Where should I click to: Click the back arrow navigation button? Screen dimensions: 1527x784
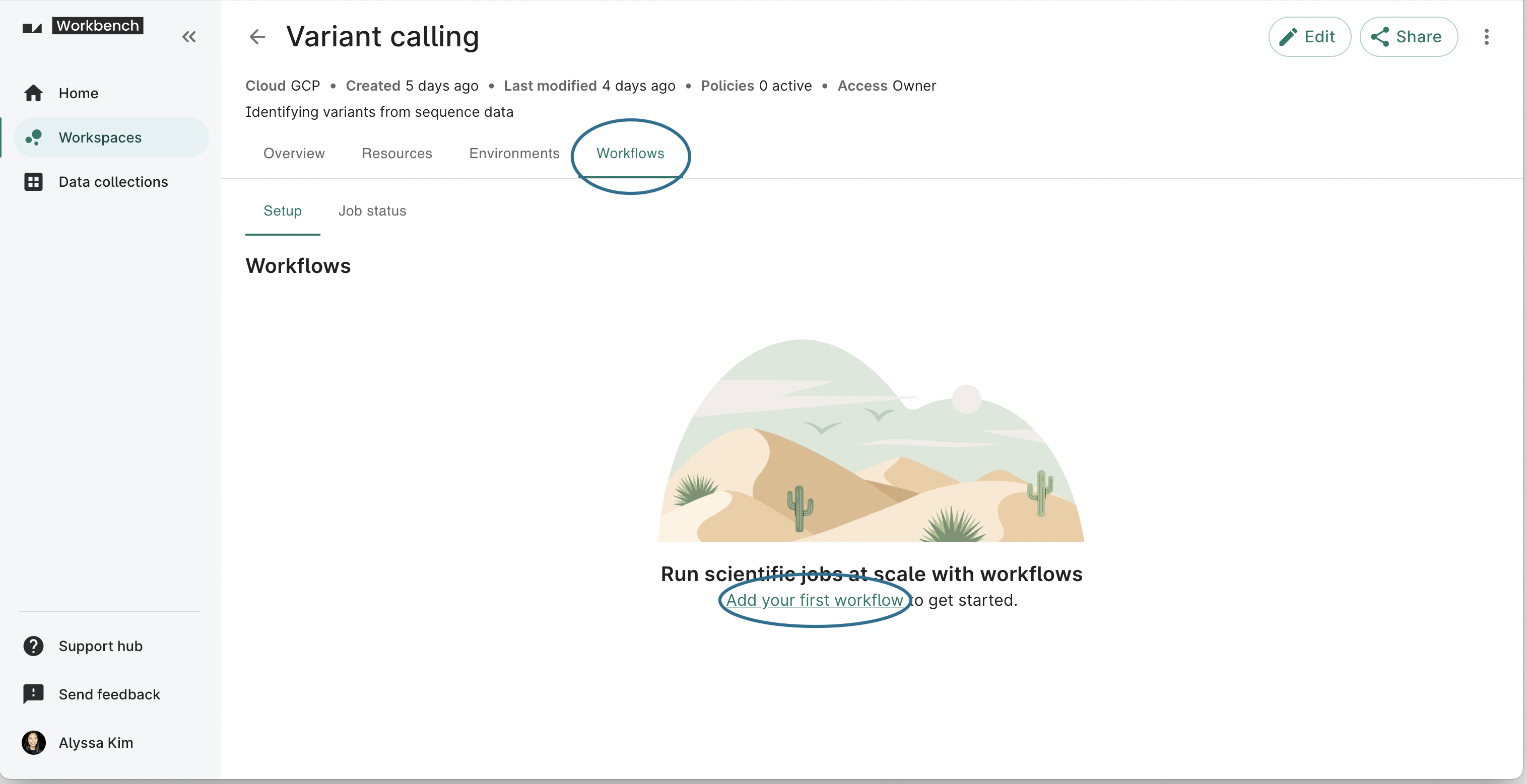(258, 36)
